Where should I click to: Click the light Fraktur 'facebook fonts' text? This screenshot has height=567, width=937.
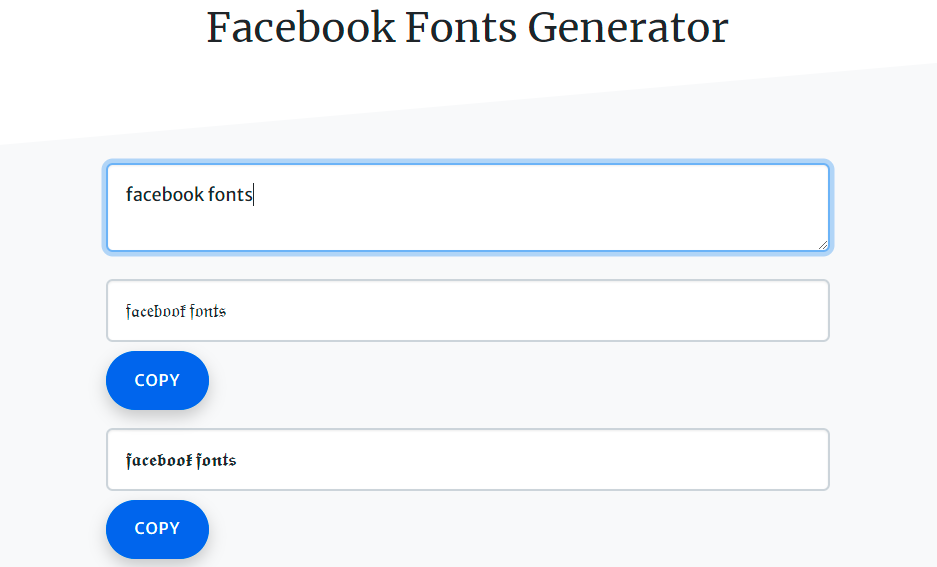click(x=176, y=311)
